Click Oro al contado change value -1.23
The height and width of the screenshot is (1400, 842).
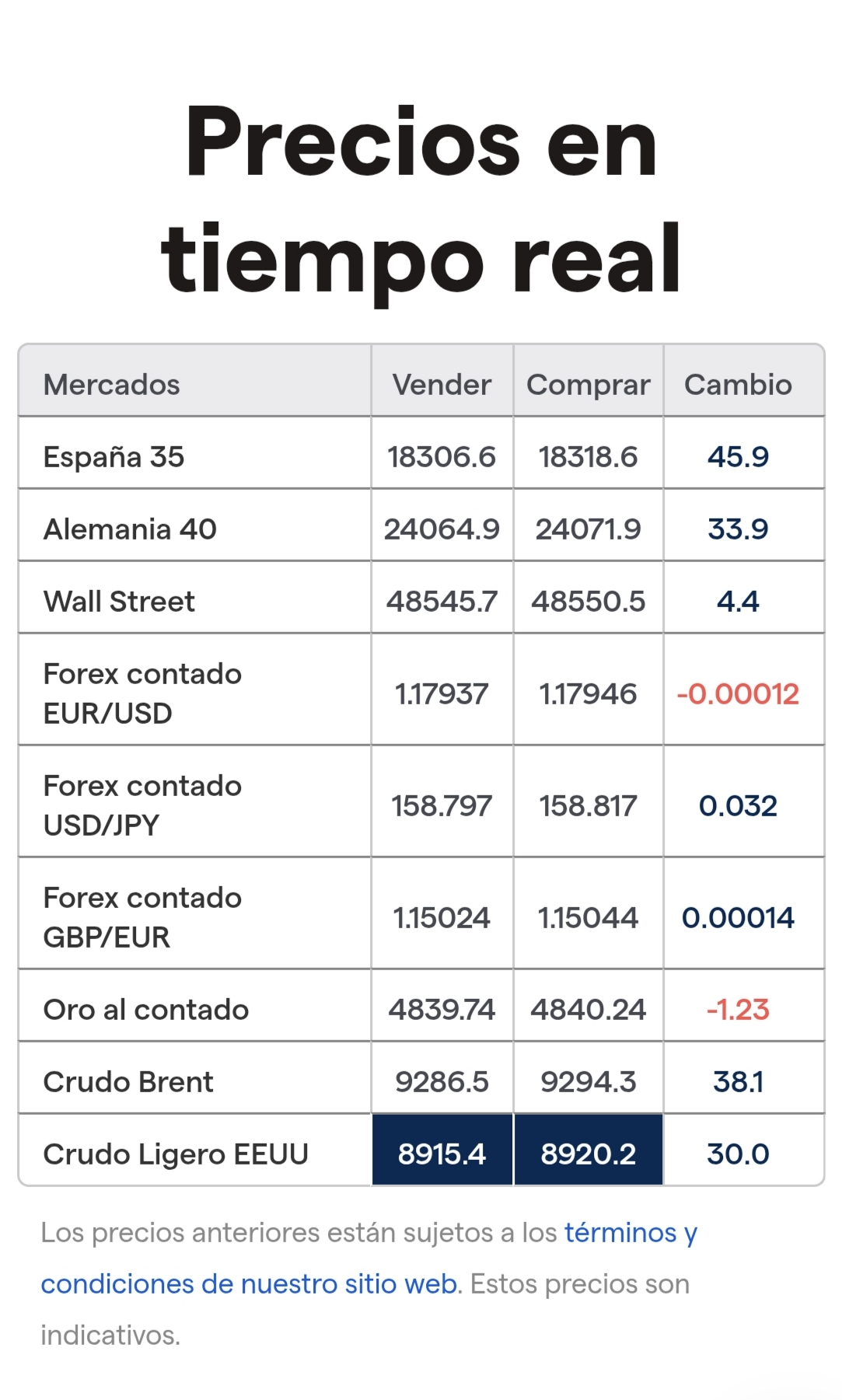coord(738,1010)
